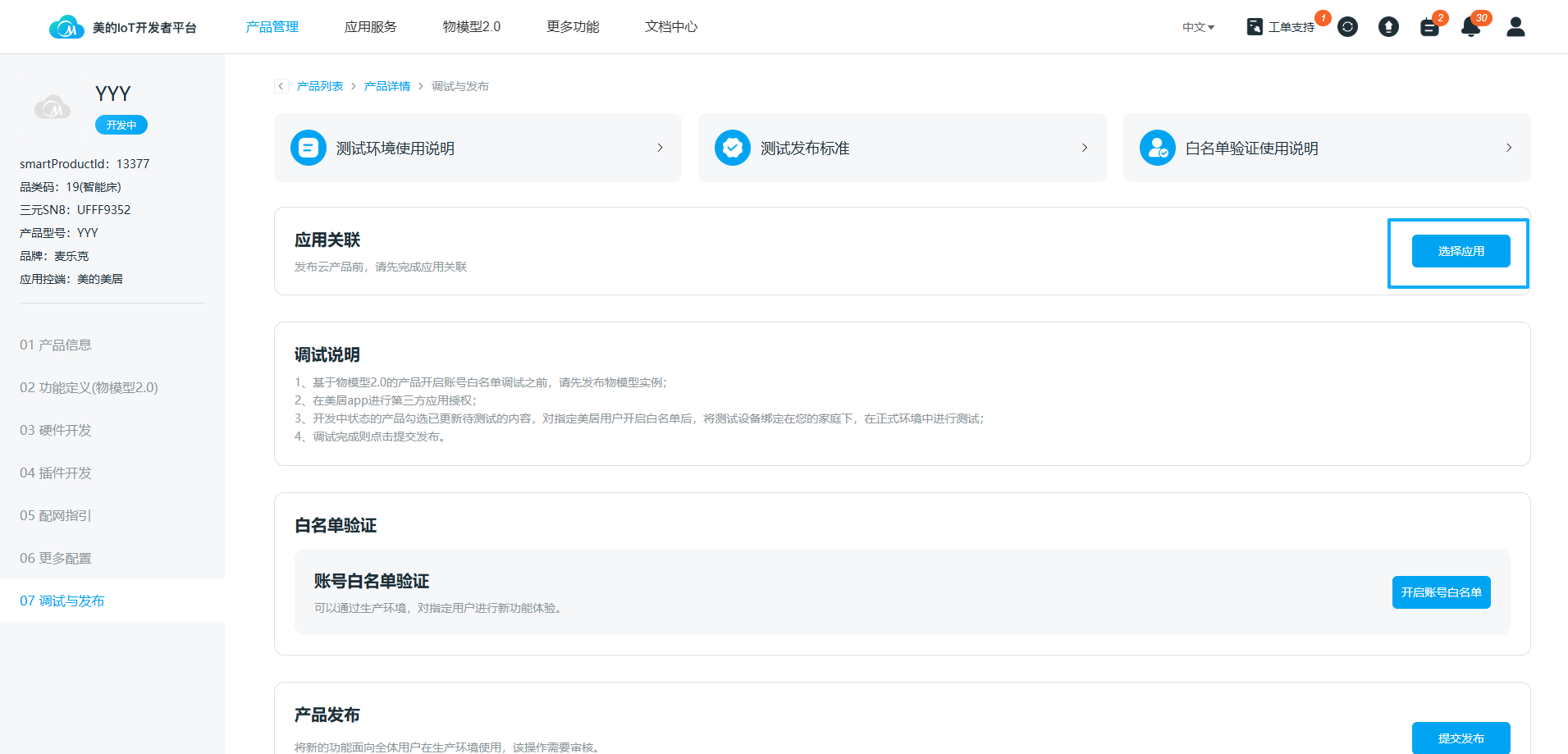This screenshot has height=754, width=1568.
Task: Click the 工单支持 ticket support icon
Action: [x=1255, y=27]
